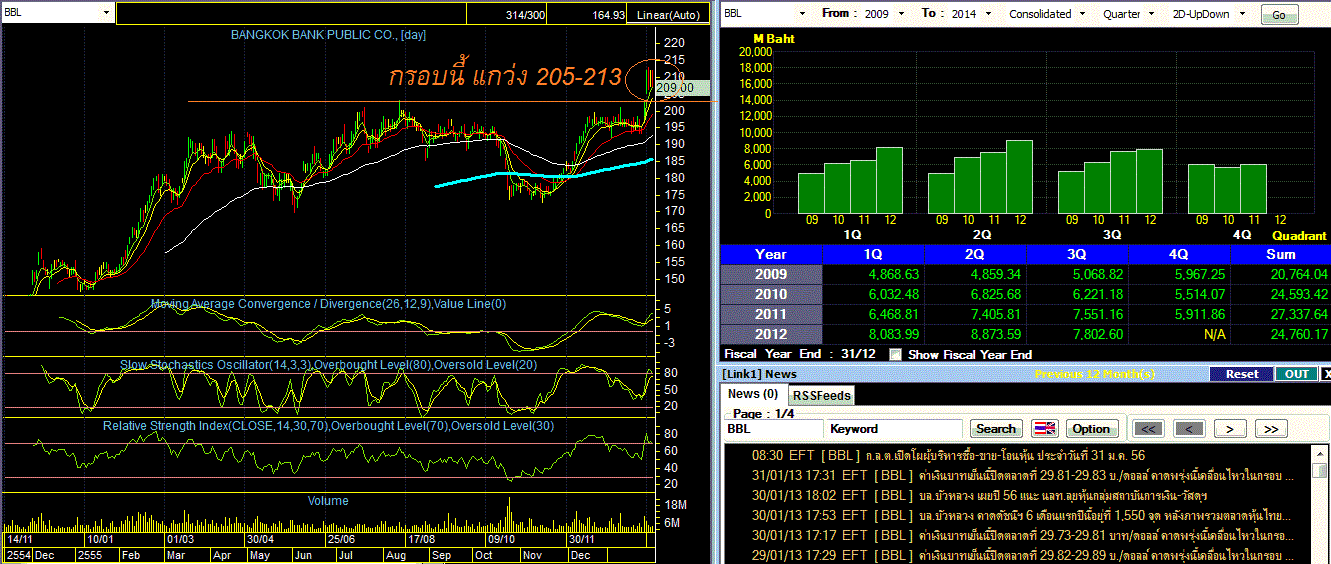Click the N/A cell for 2012 4Q
This screenshot has height=564, width=1331.
pos(1179,334)
